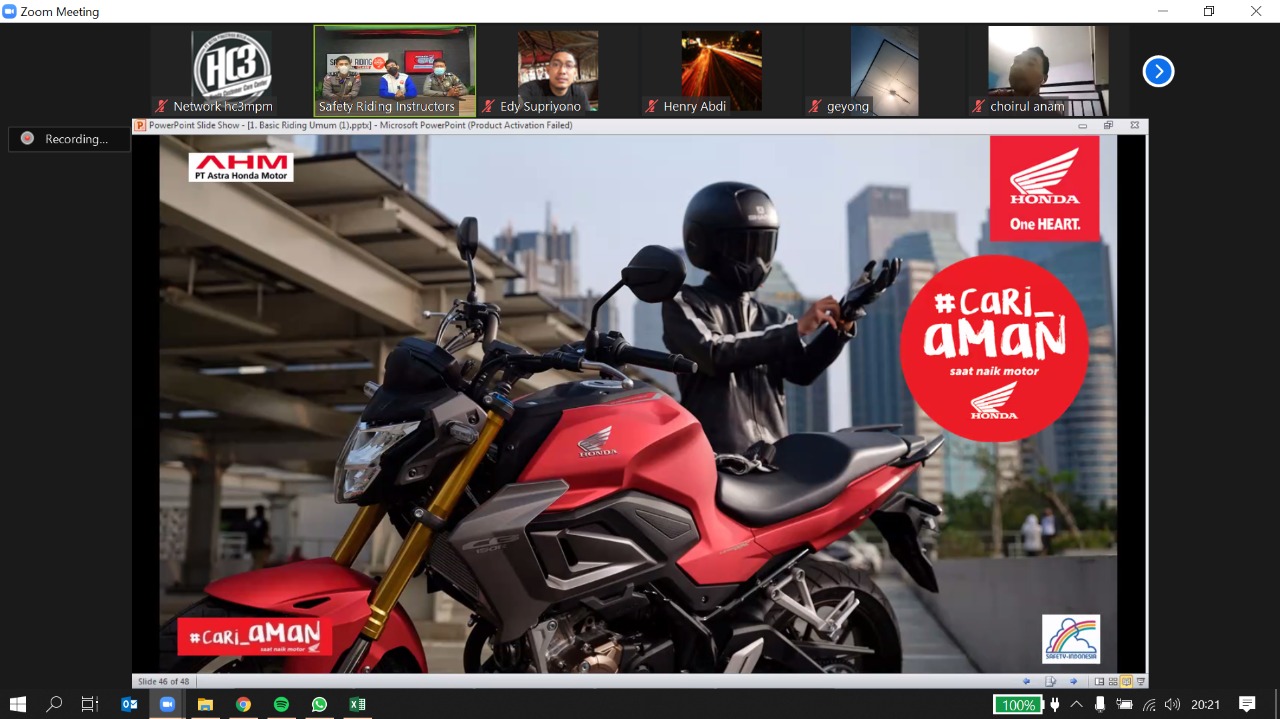The height and width of the screenshot is (719, 1280).
Task: Go to next slide arrow in slideshow
Action: point(1073,681)
